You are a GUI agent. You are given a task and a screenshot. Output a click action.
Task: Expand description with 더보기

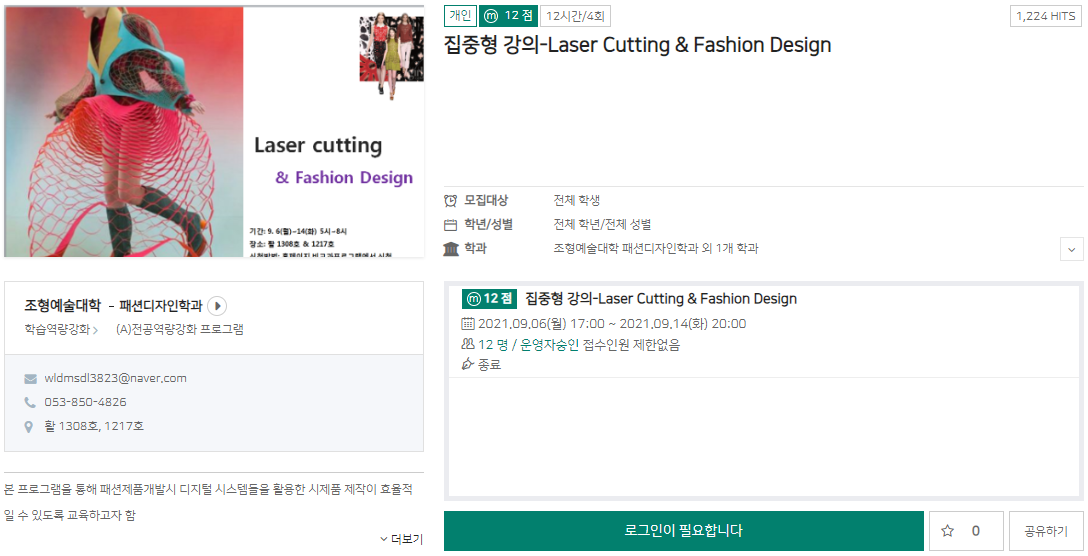click(402, 539)
